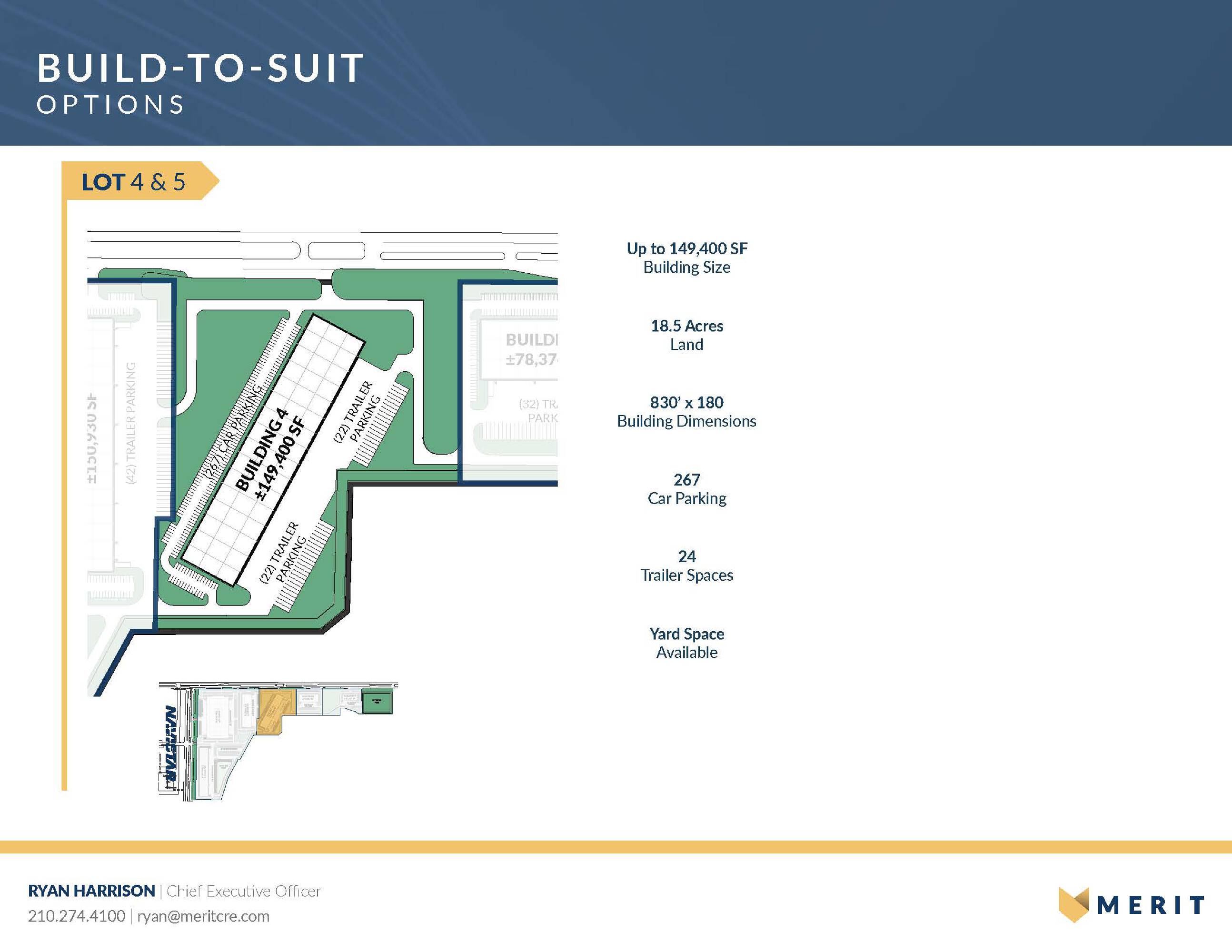Image resolution: width=1232 pixels, height=952 pixels.
Task: Click the BUILD-TO-SUIT heading
Action: pyautogui.click(x=200, y=68)
